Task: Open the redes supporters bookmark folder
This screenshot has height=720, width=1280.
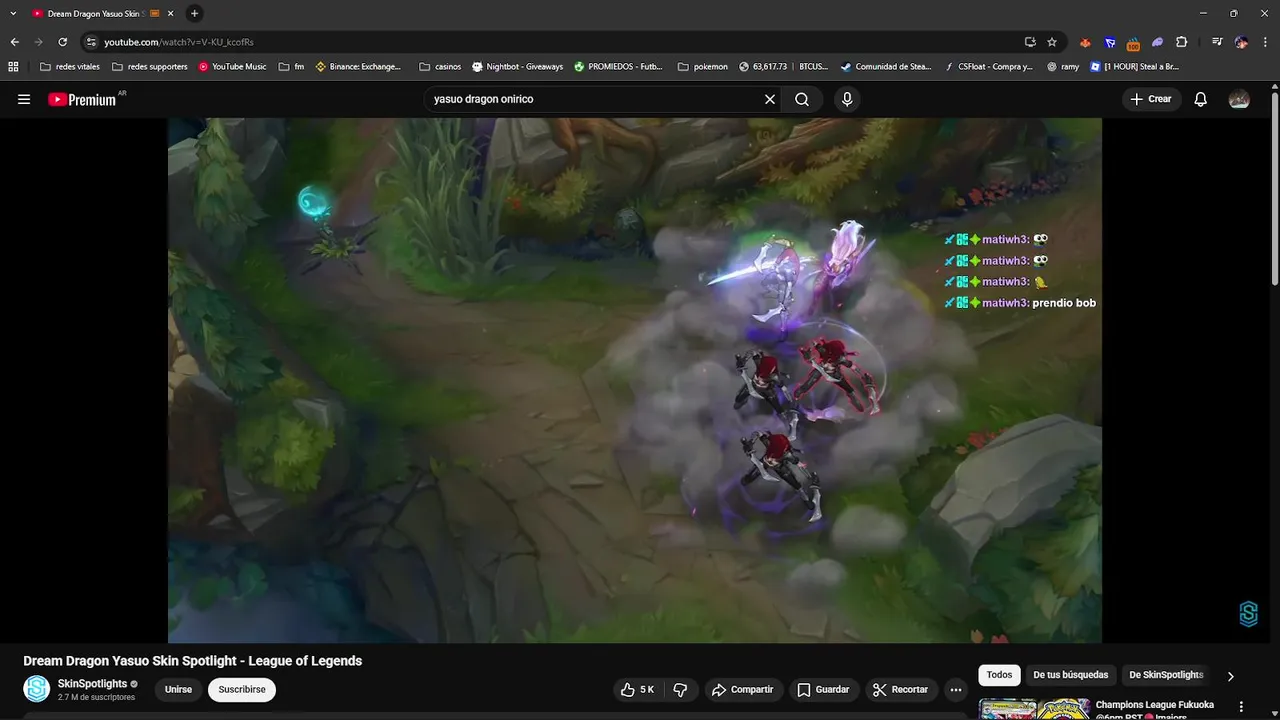Action: (150, 67)
